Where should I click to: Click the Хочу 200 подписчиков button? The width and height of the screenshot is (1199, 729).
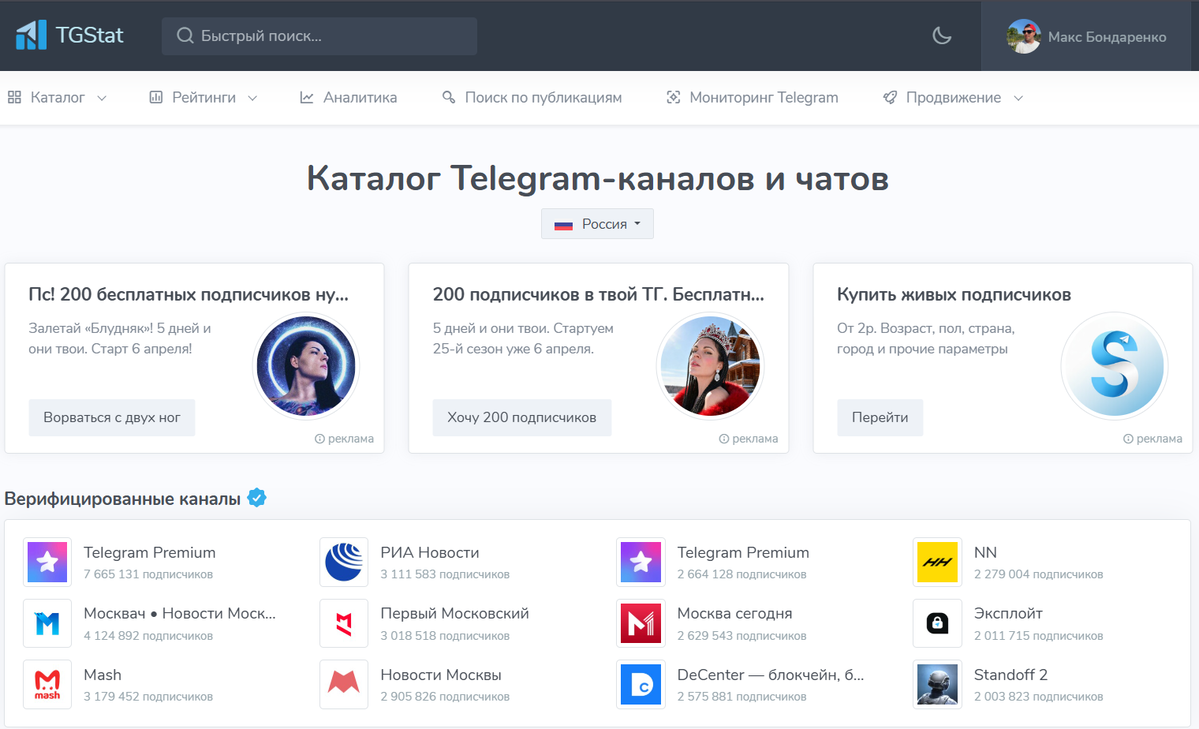pos(522,418)
